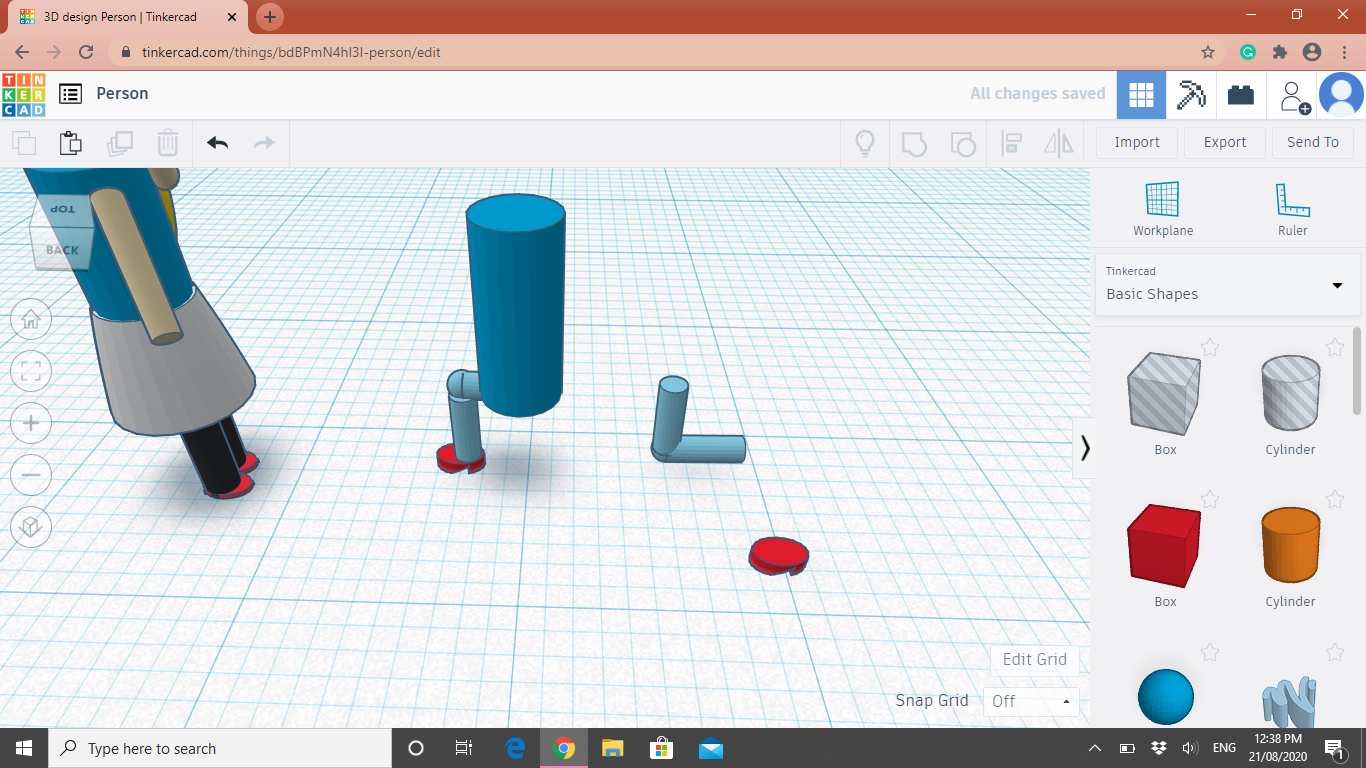Toggle Show all lightbulb icon
Viewport: 1366px width, 768px height.
point(865,143)
